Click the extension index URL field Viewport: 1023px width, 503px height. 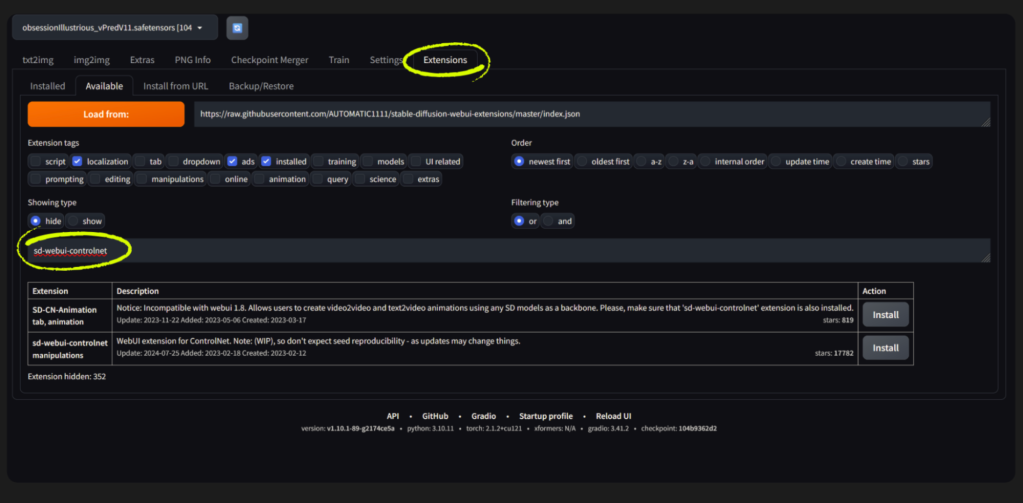(590, 114)
